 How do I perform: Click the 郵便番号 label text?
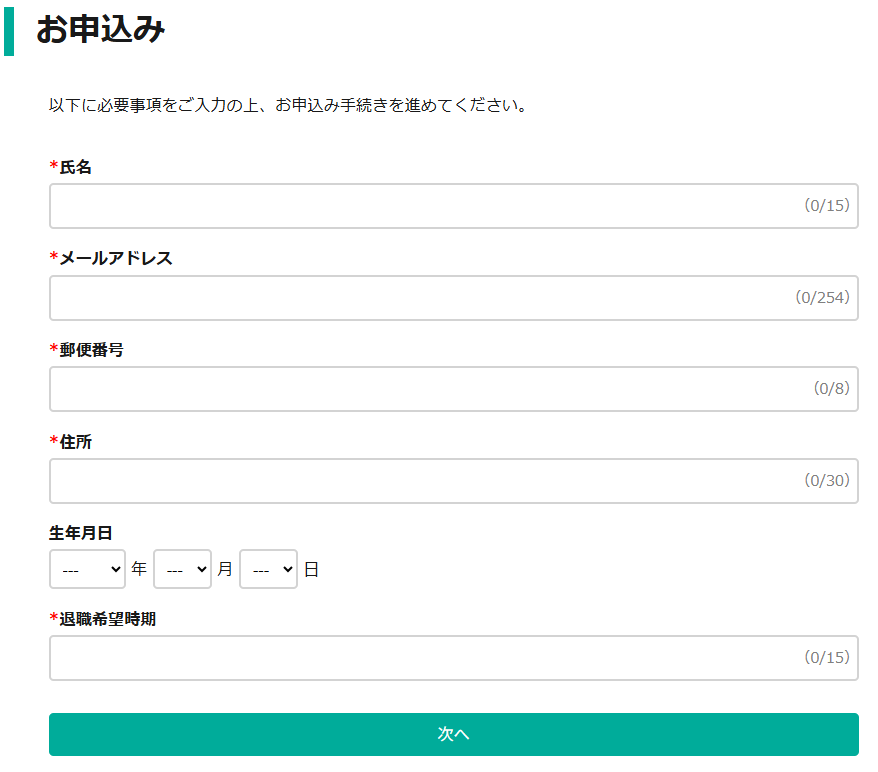point(91,350)
